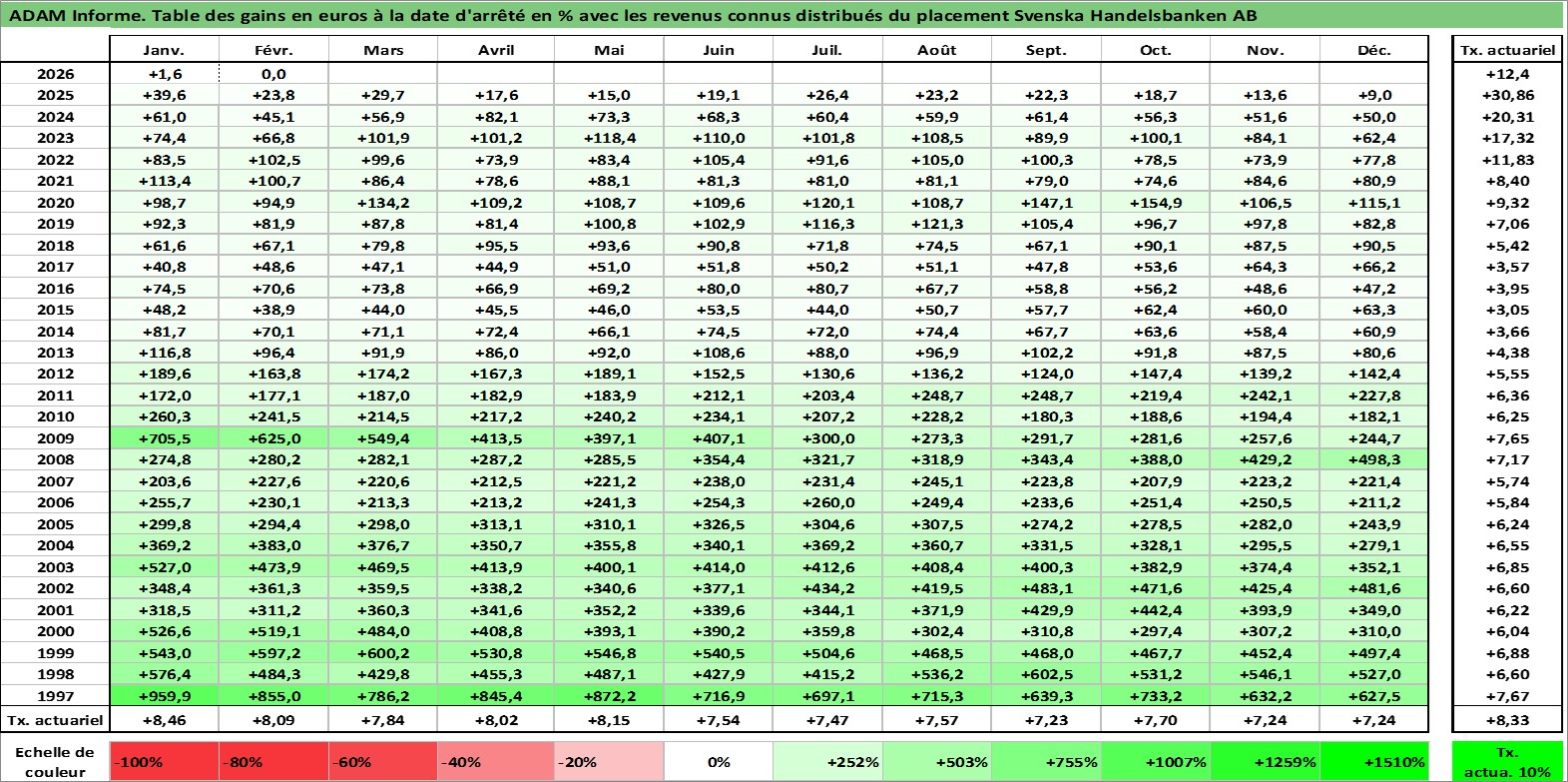Click the +1,6 value for January 2026

click(164, 74)
